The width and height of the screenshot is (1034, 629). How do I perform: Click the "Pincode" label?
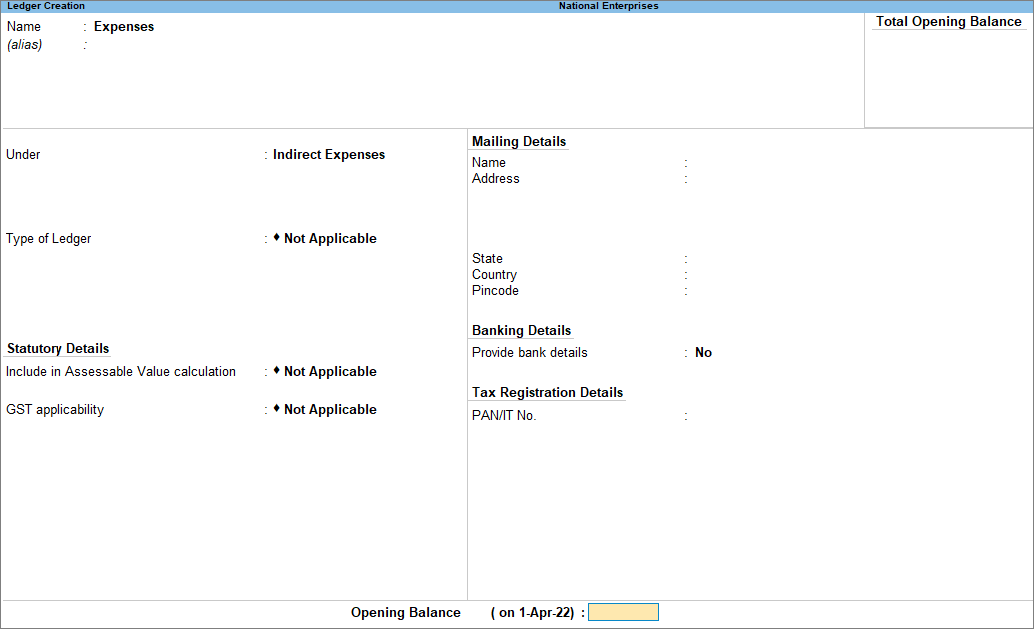(x=495, y=291)
